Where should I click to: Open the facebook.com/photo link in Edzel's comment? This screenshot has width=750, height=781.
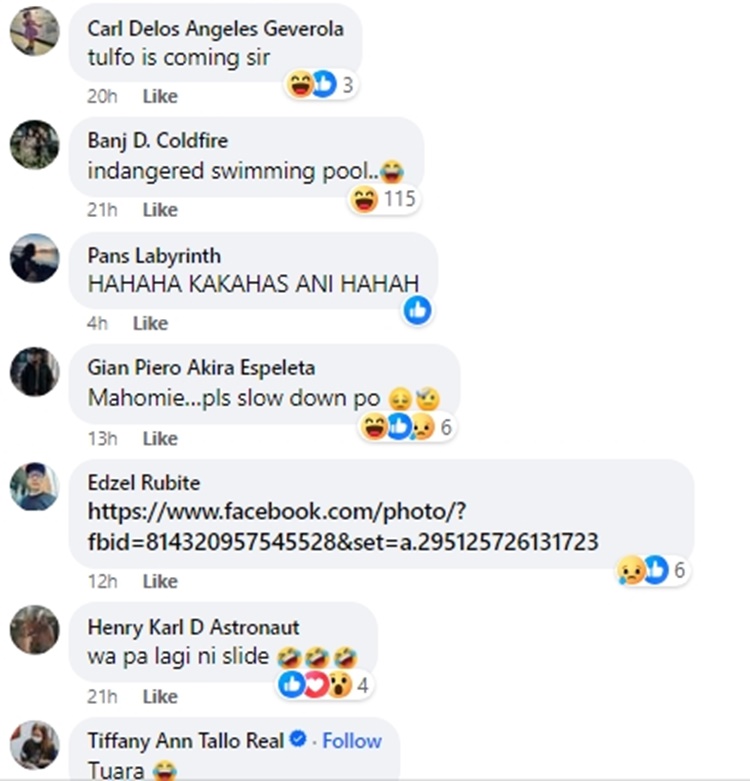click(x=343, y=526)
